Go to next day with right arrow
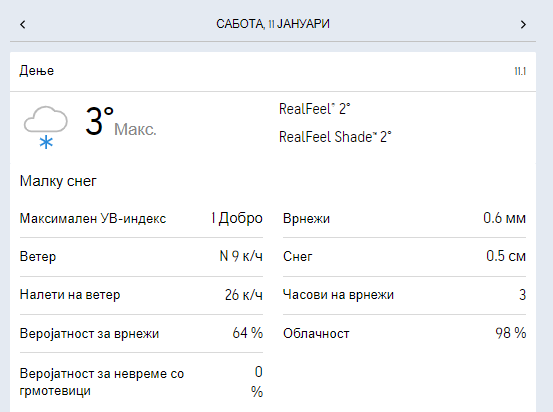The width and height of the screenshot is (553, 412). point(523,24)
